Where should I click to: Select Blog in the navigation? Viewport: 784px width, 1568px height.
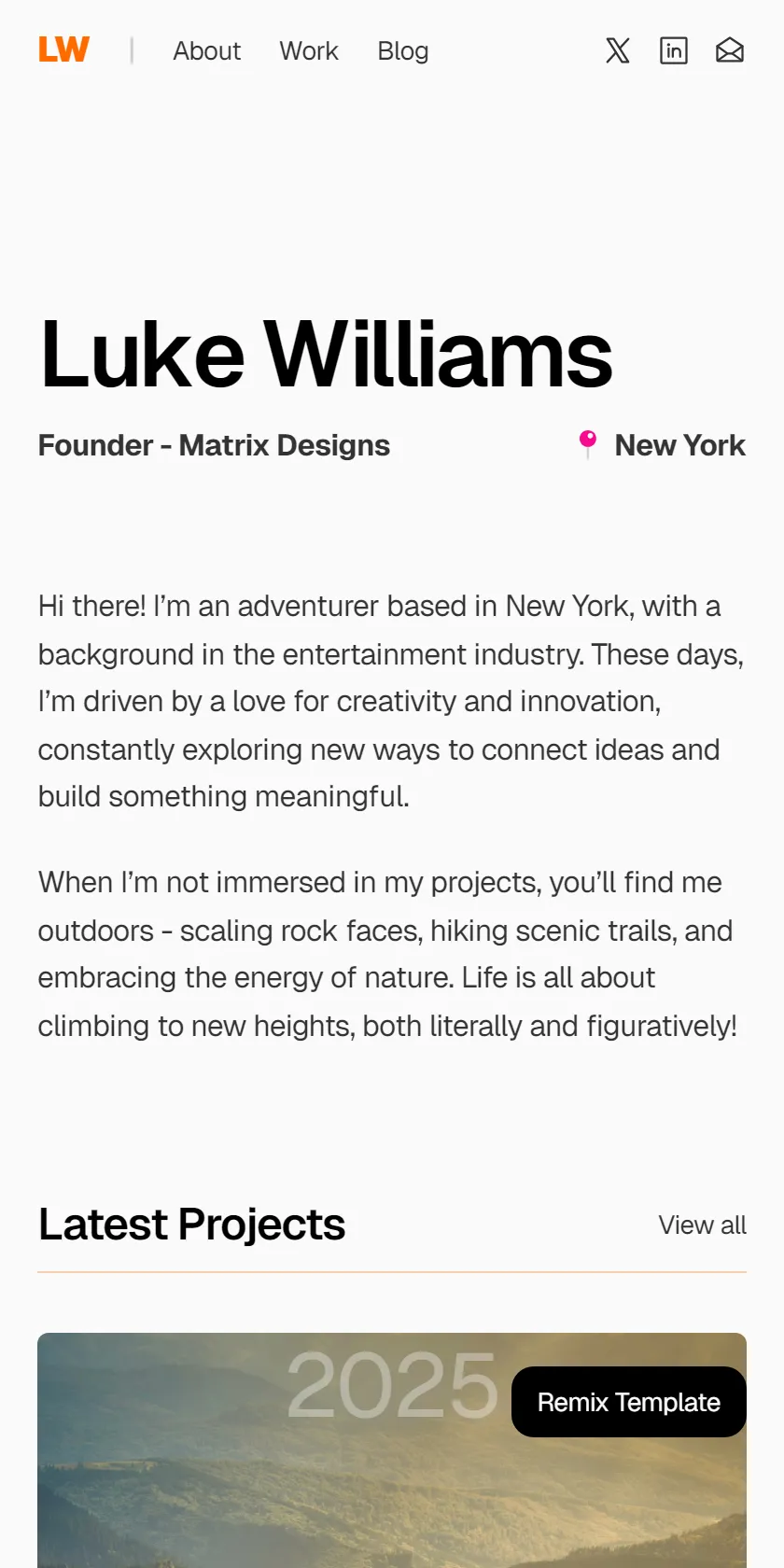click(403, 50)
